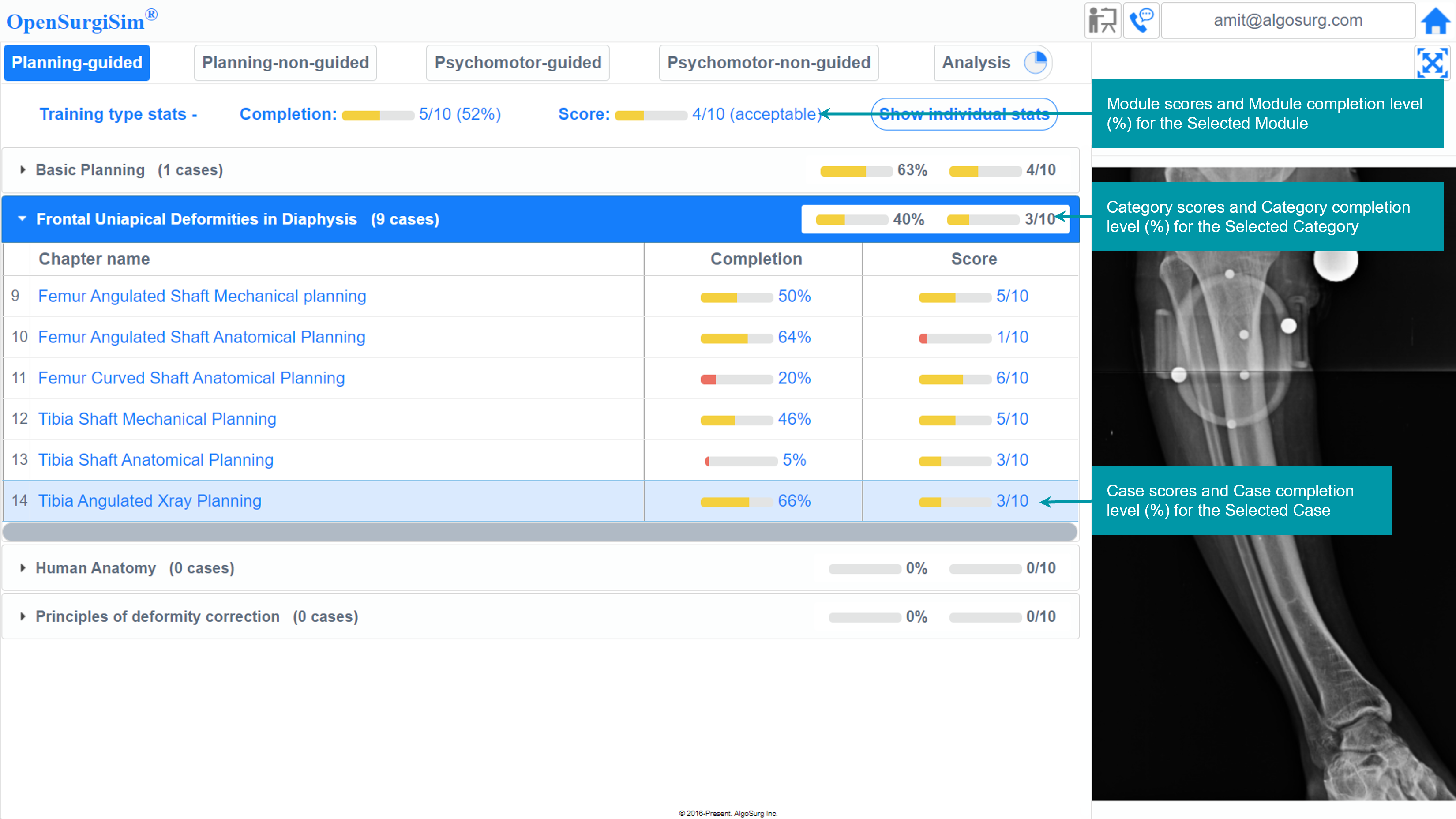Click the Analysis pie chart icon
The image size is (1456, 819).
[1035, 63]
